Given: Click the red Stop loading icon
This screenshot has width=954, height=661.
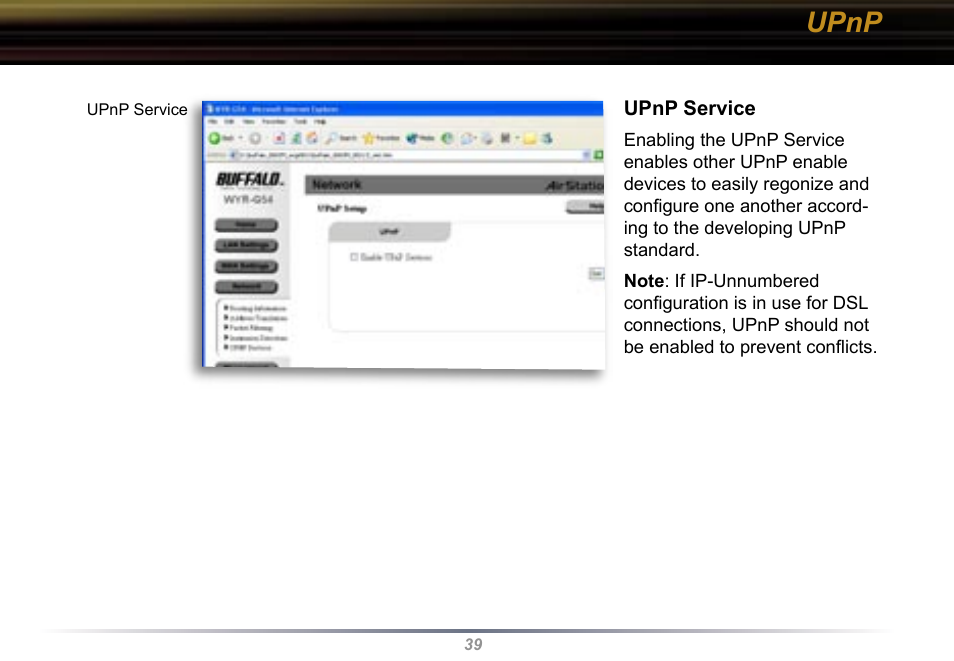Looking at the screenshot, I should (279, 138).
